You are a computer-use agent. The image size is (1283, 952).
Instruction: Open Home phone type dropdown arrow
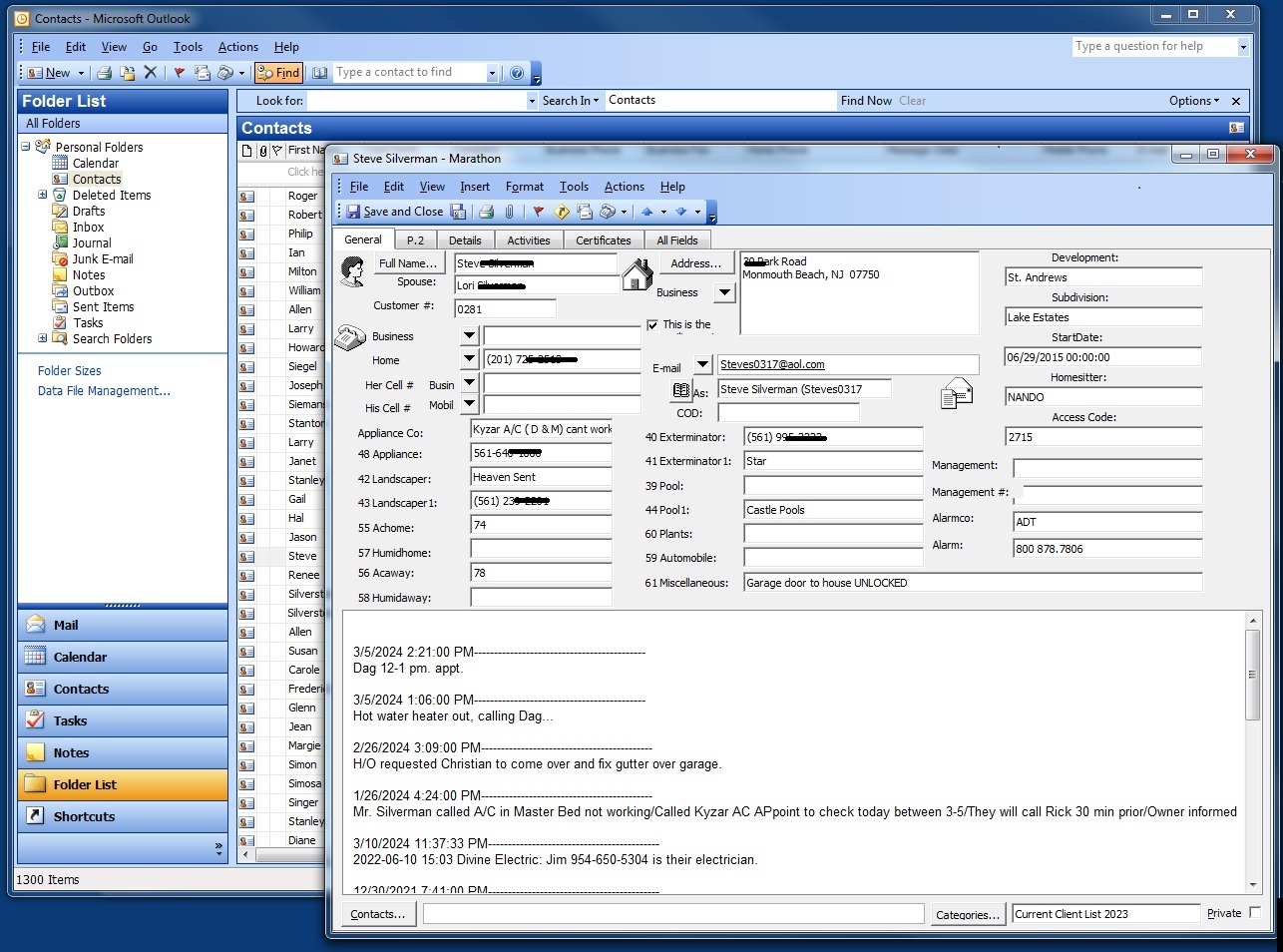(469, 359)
